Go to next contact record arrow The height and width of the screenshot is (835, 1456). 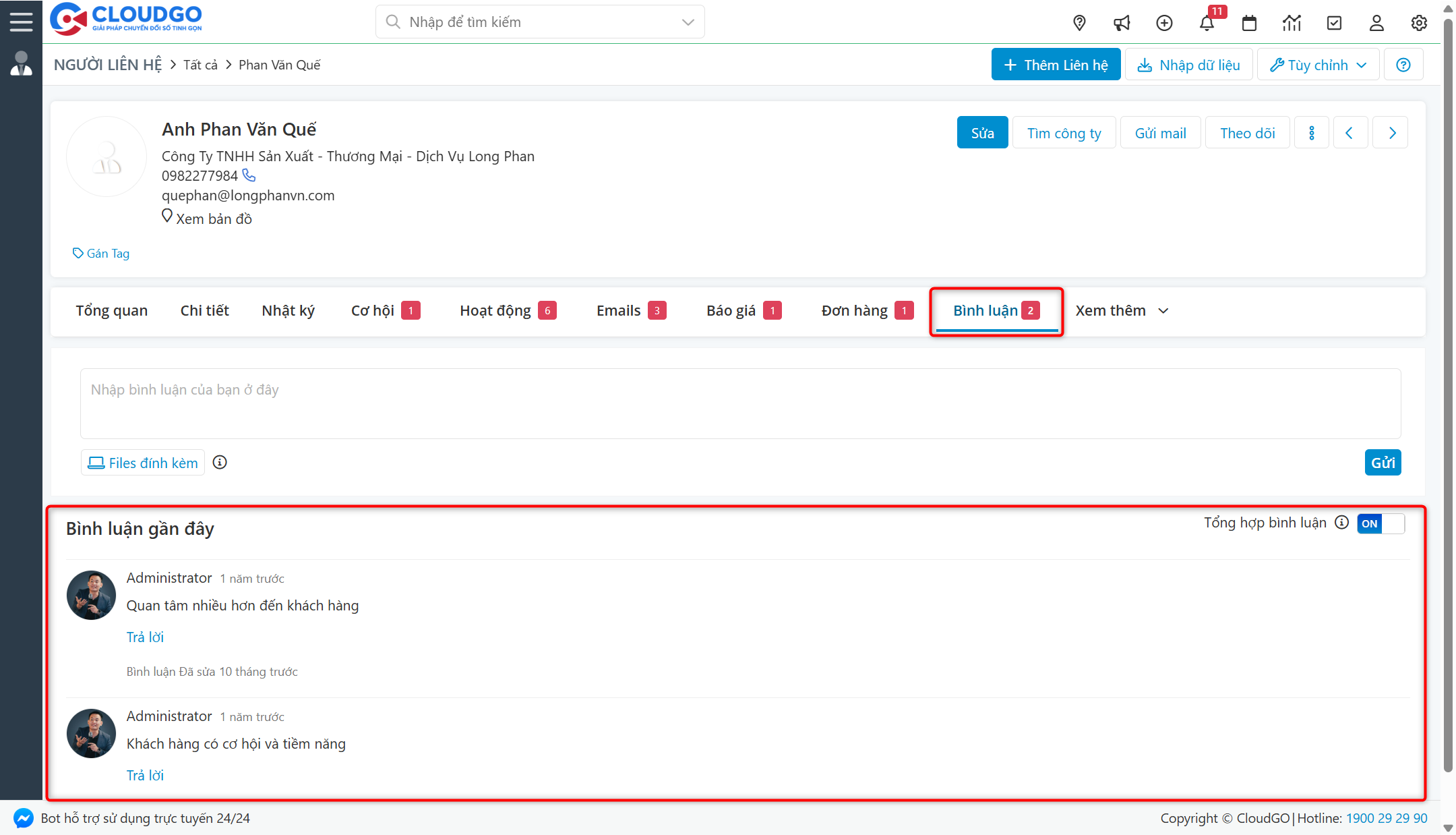[1392, 133]
